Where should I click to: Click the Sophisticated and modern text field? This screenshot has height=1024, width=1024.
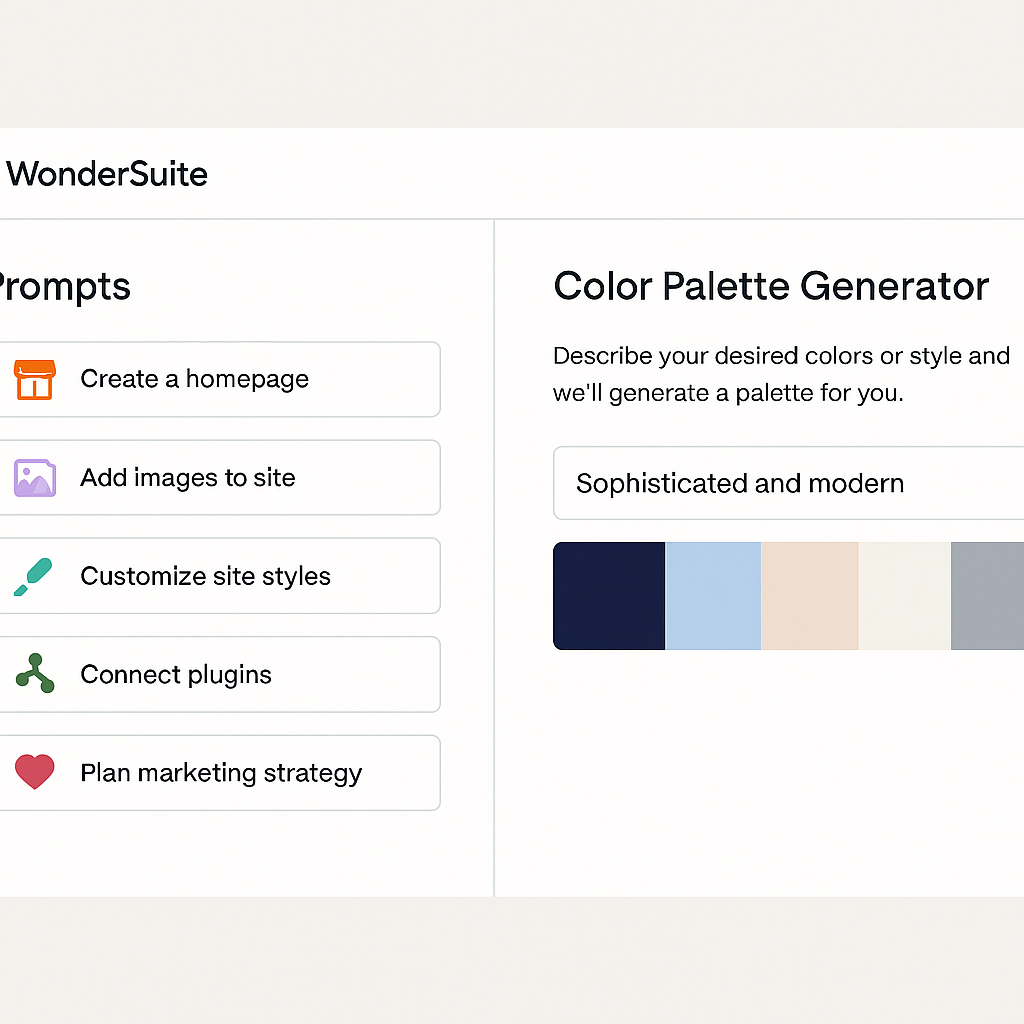tap(788, 483)
